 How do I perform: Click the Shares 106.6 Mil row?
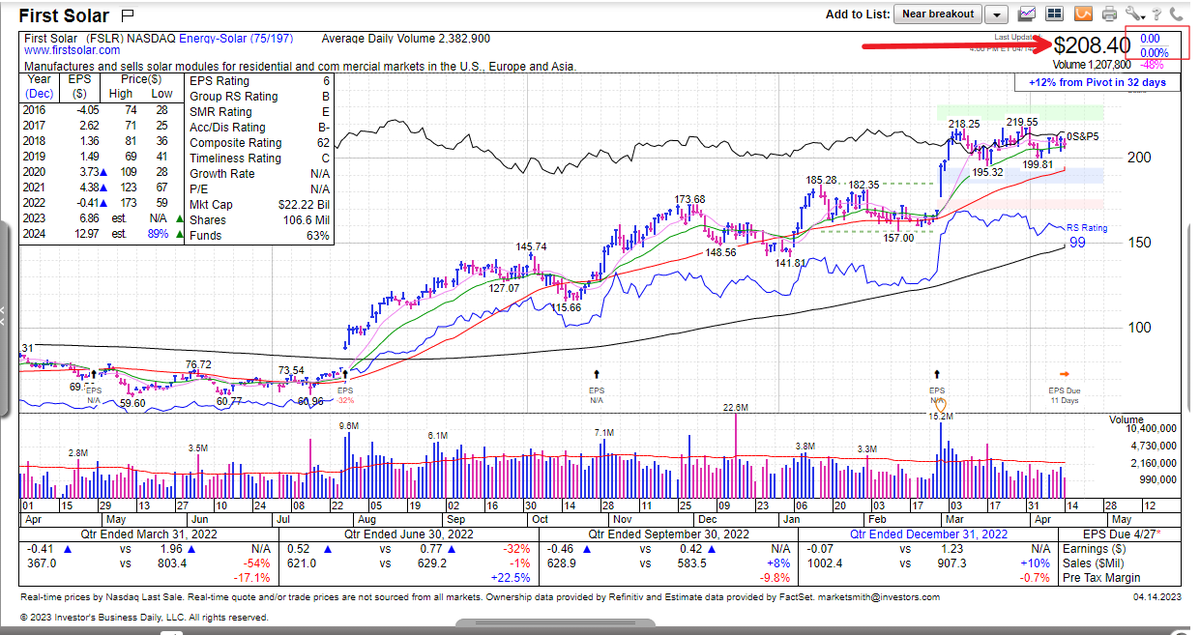[260, 220]
